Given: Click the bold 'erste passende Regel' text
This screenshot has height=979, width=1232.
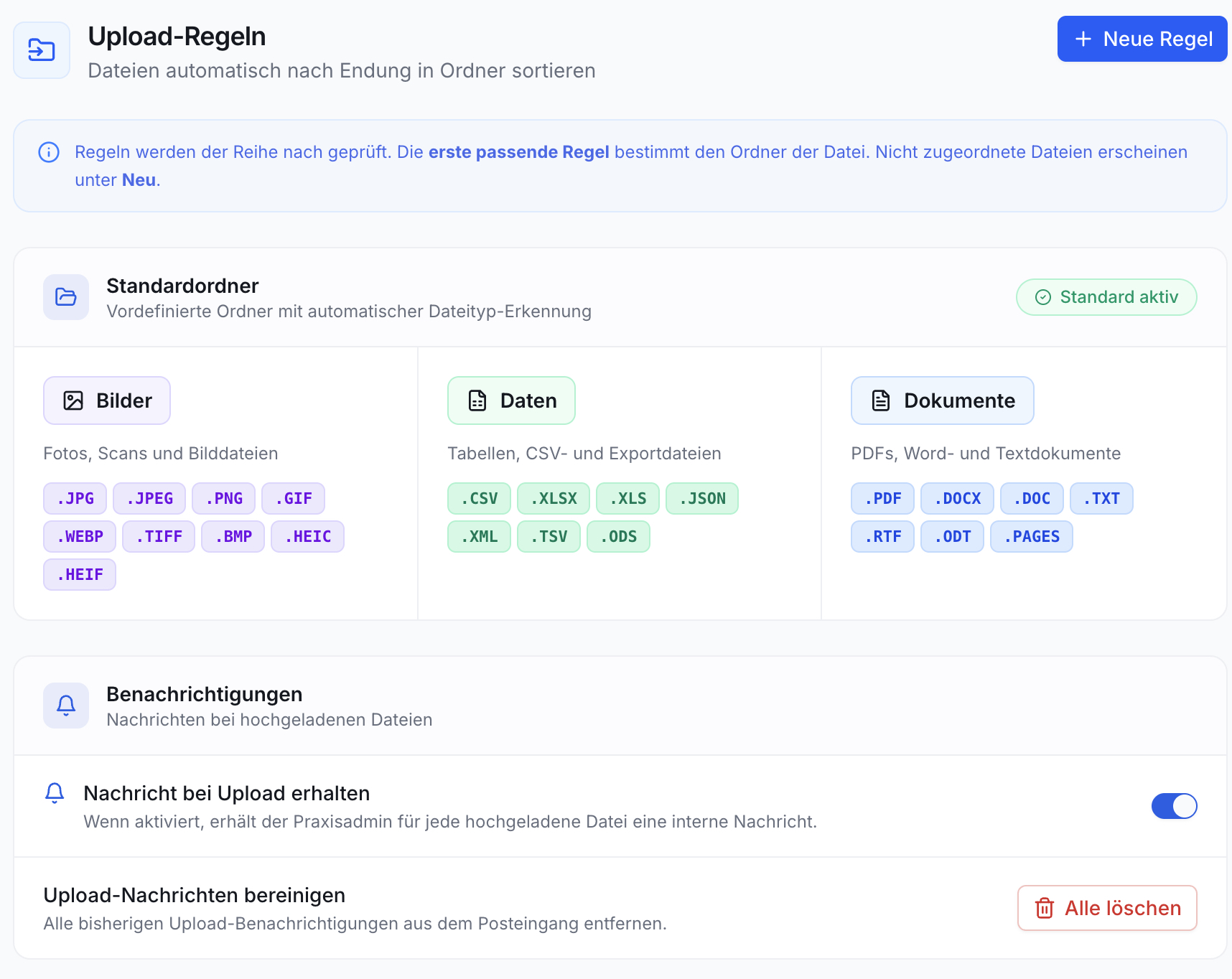Looking at the screenshot, I should click(519, 152).
